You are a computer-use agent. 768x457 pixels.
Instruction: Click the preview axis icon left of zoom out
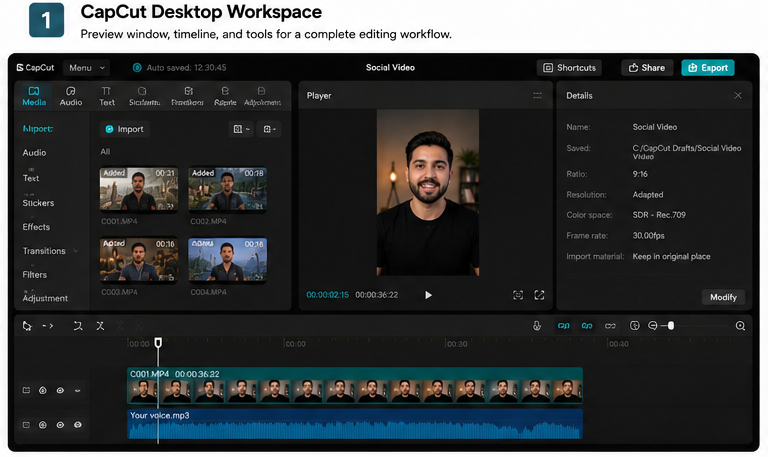pyautogui.click(x=634, y=326)
